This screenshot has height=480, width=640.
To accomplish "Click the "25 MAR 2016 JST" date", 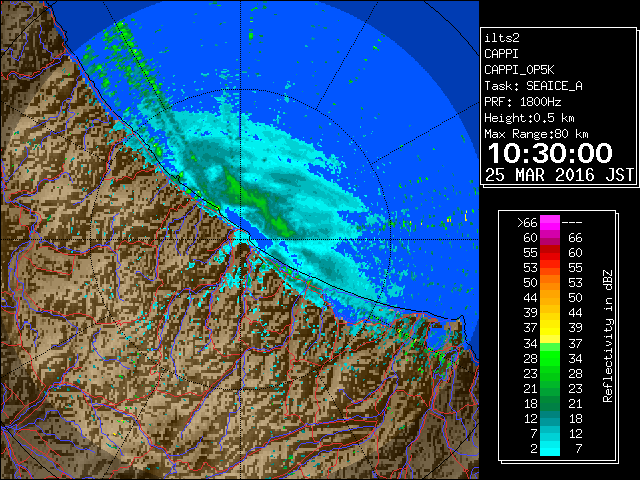I will tap(560, 175).
